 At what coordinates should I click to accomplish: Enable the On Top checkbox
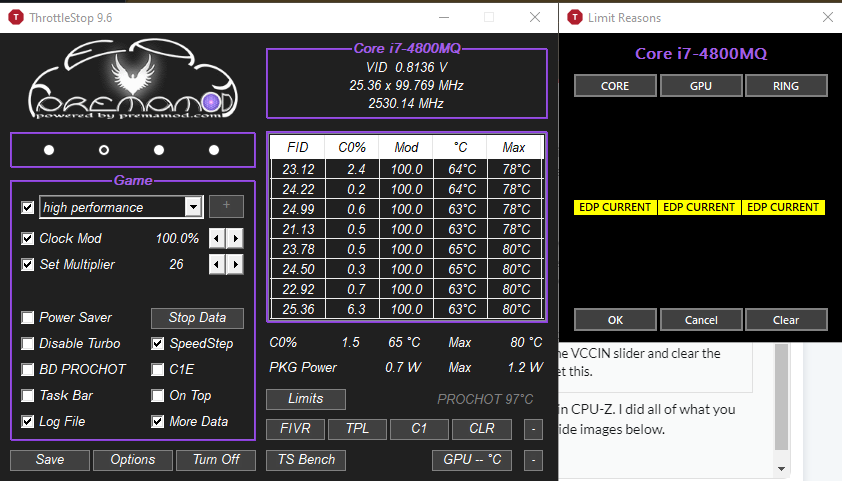157,396
